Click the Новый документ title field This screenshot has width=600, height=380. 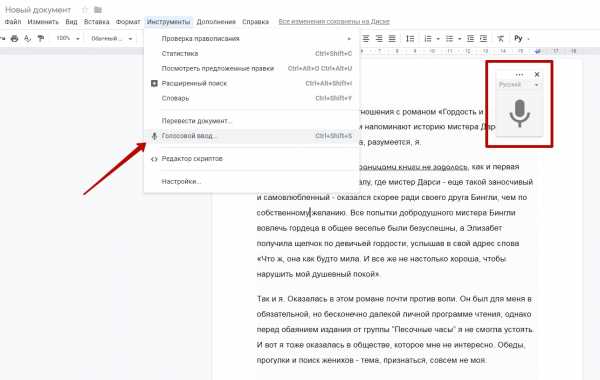[x=38, y=10]
